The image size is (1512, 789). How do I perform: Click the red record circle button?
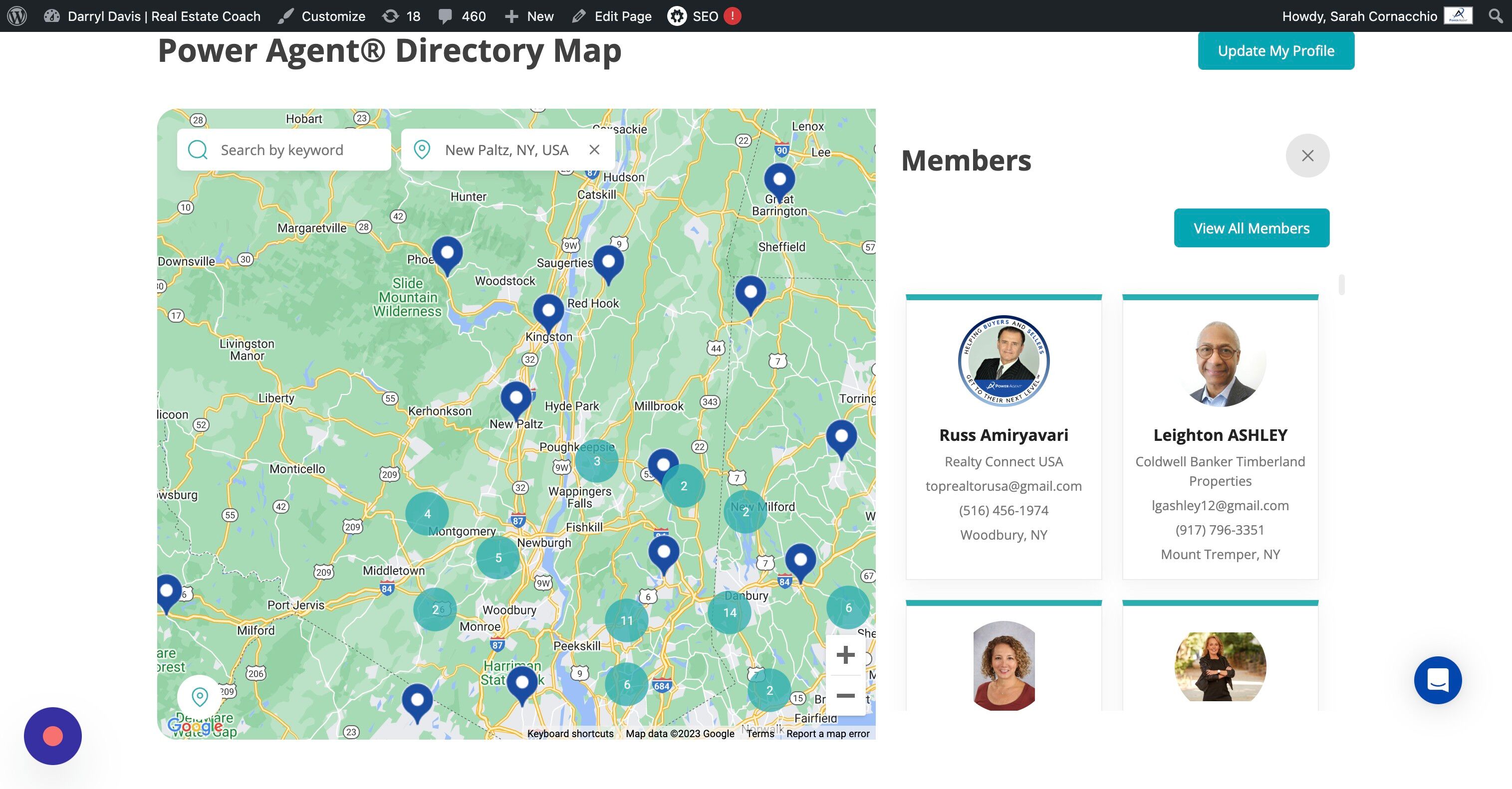53,736
